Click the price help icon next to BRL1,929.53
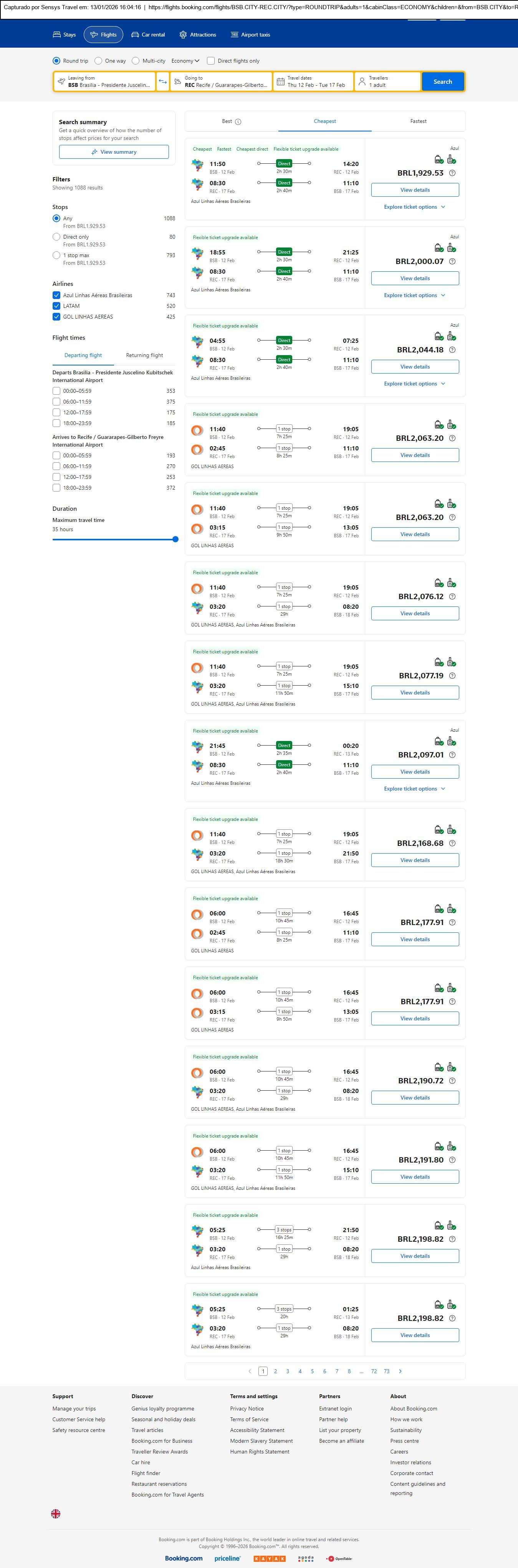Viewport: 518px width, 1568px height. 452,173
